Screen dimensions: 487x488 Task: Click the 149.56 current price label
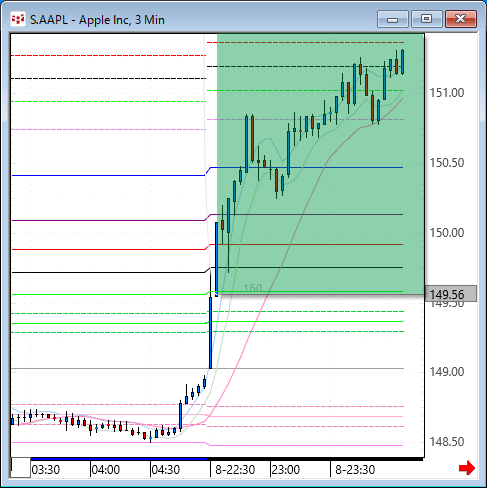tap(451, 294)
